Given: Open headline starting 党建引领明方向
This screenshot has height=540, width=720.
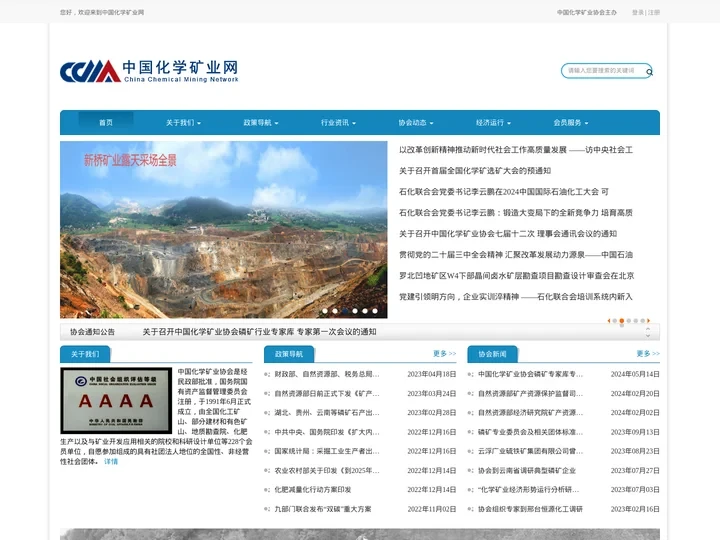Looking at the screenshot, I should (x=516, y=297).
